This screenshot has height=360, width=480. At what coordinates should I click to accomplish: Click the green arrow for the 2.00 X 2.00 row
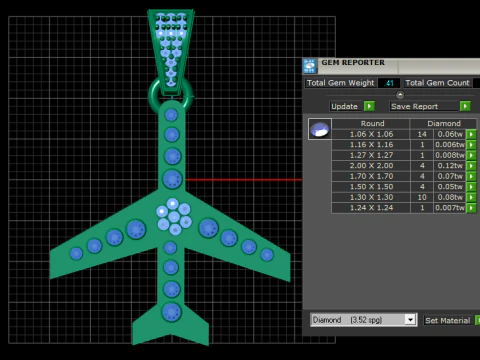click(471, 166)
